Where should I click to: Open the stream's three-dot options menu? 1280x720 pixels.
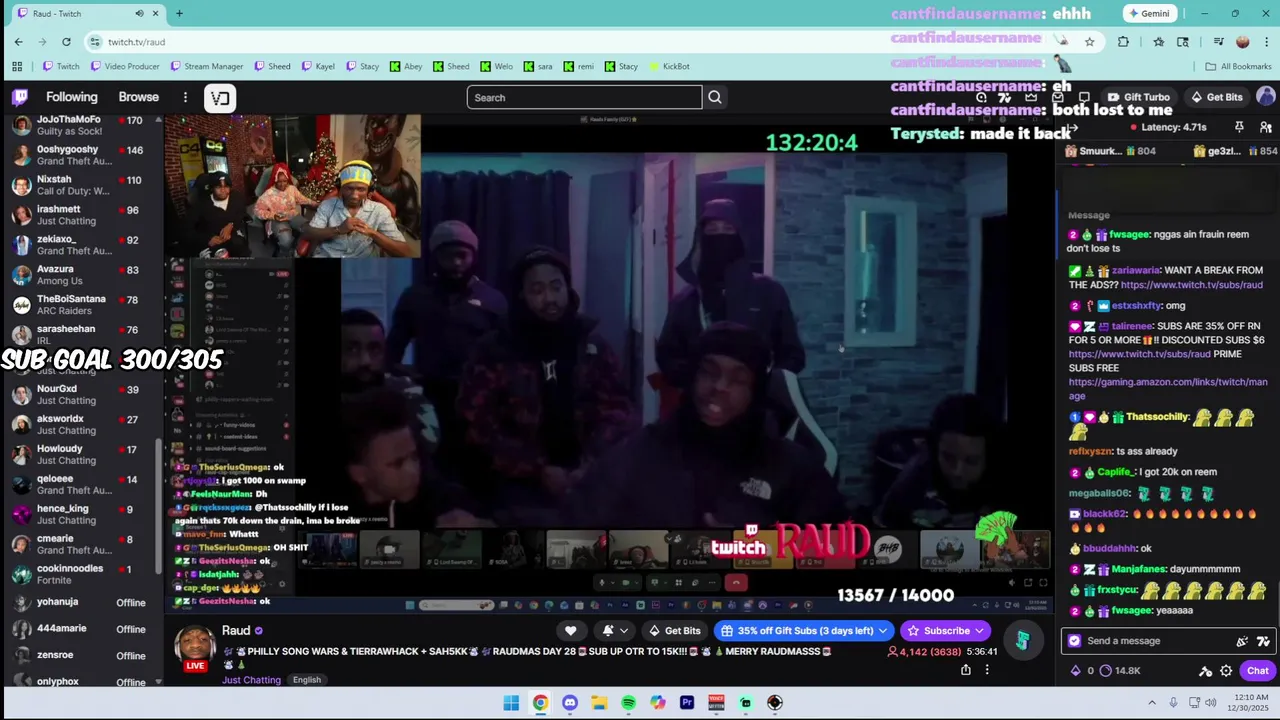(x=987, y=670)
